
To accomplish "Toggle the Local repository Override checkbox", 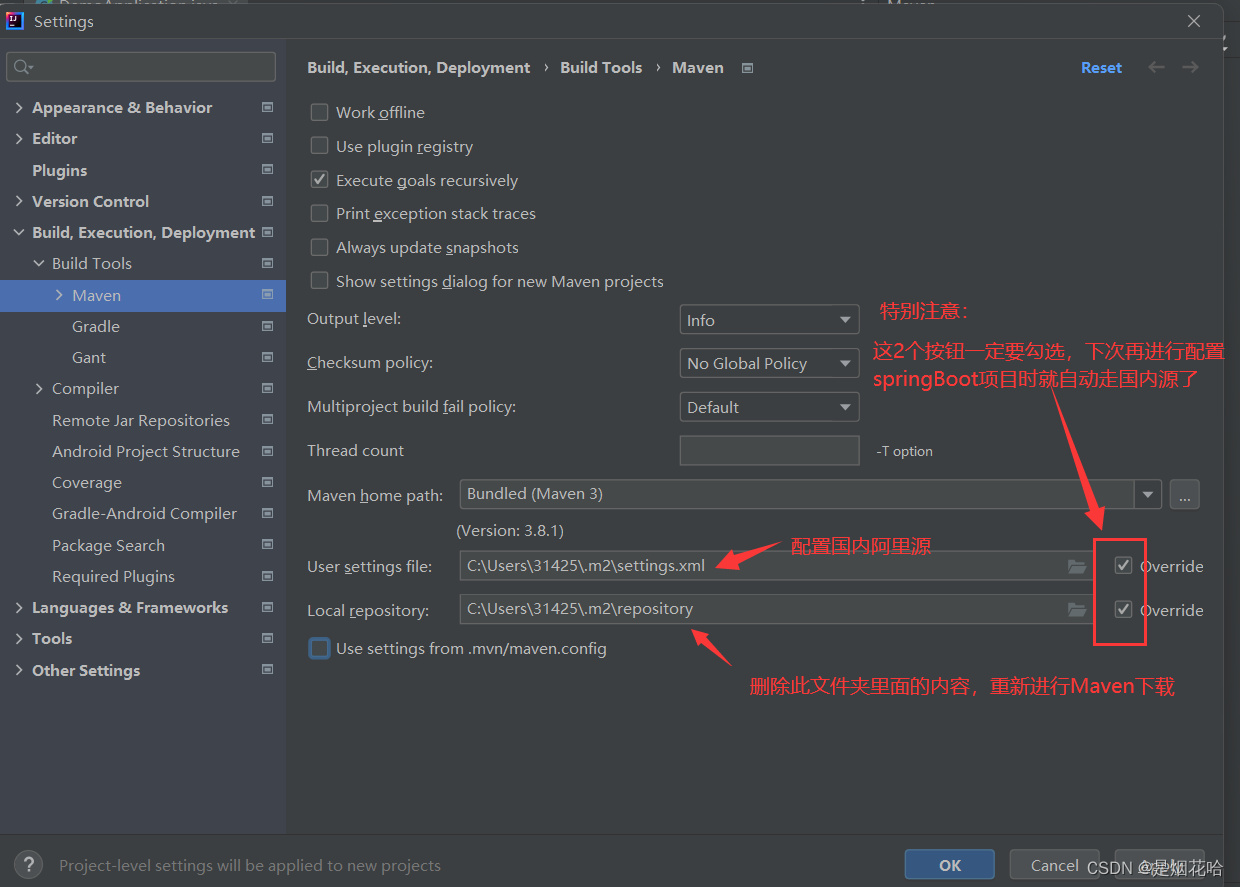I will pos(1124,610).
